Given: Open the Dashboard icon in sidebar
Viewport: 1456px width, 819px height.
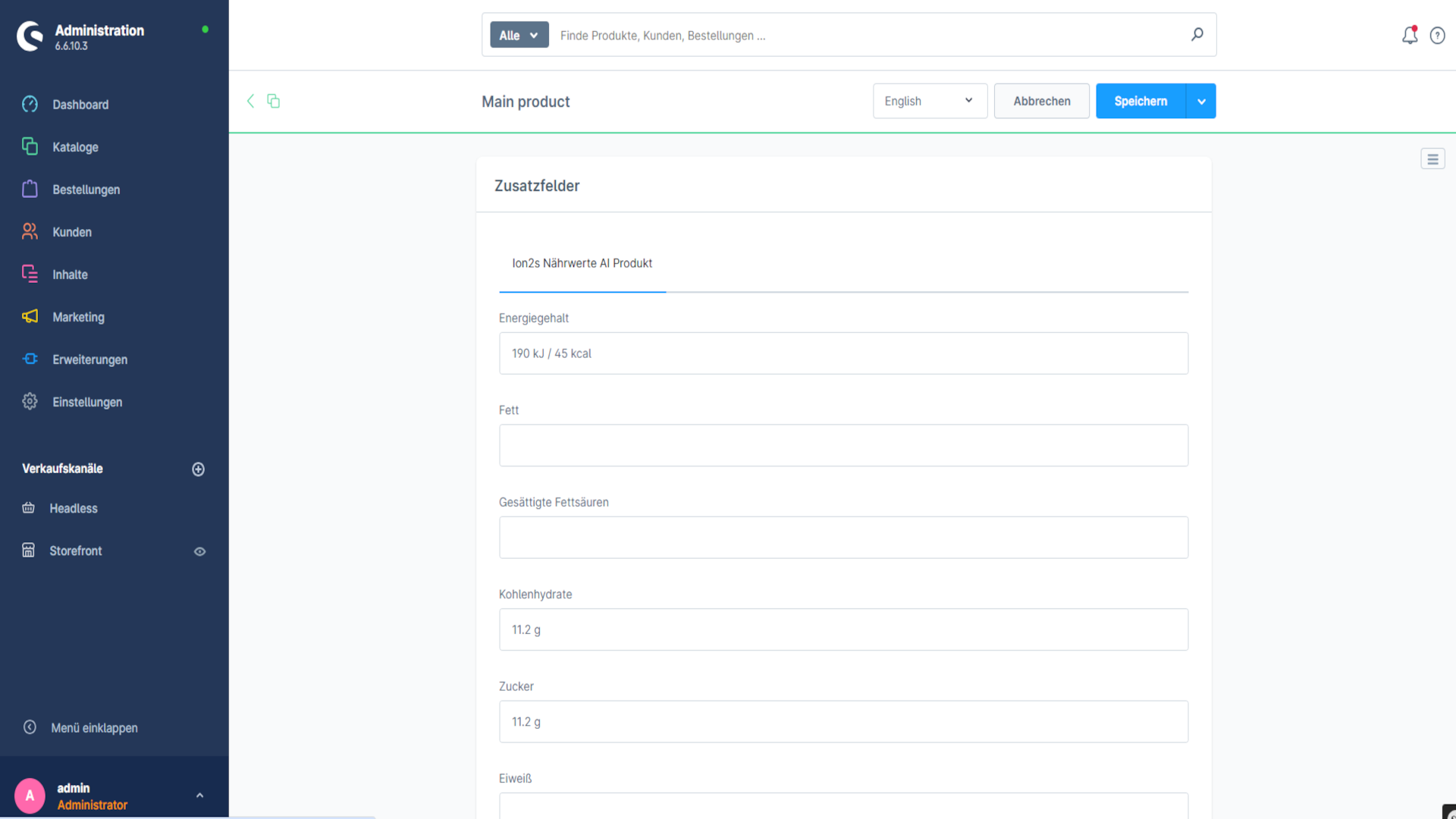Looking at the screenshot, I should pos(30,104).
